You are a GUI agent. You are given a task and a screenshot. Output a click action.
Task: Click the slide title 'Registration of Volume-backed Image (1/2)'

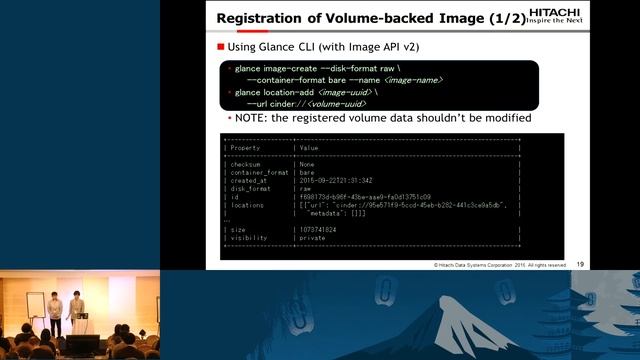[371, 18]
